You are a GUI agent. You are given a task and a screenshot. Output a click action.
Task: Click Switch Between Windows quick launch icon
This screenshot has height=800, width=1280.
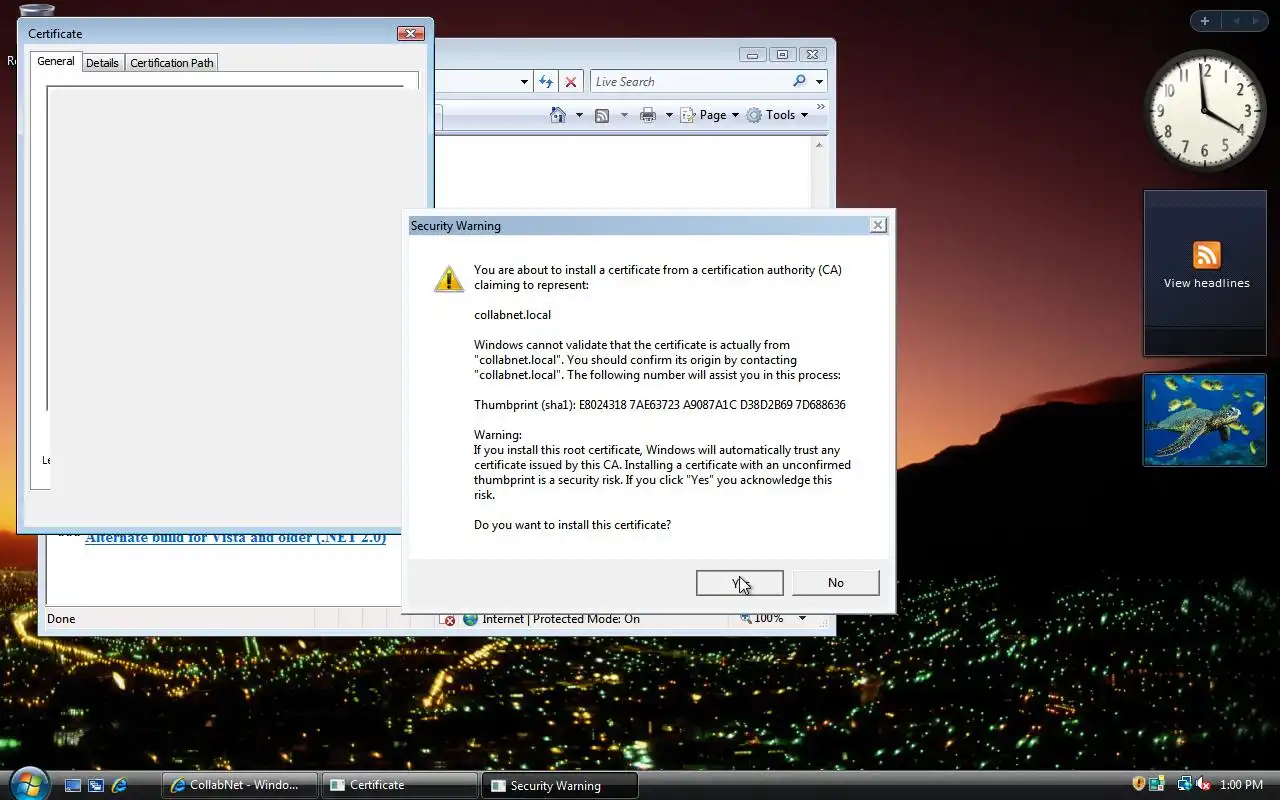(96, 785)
